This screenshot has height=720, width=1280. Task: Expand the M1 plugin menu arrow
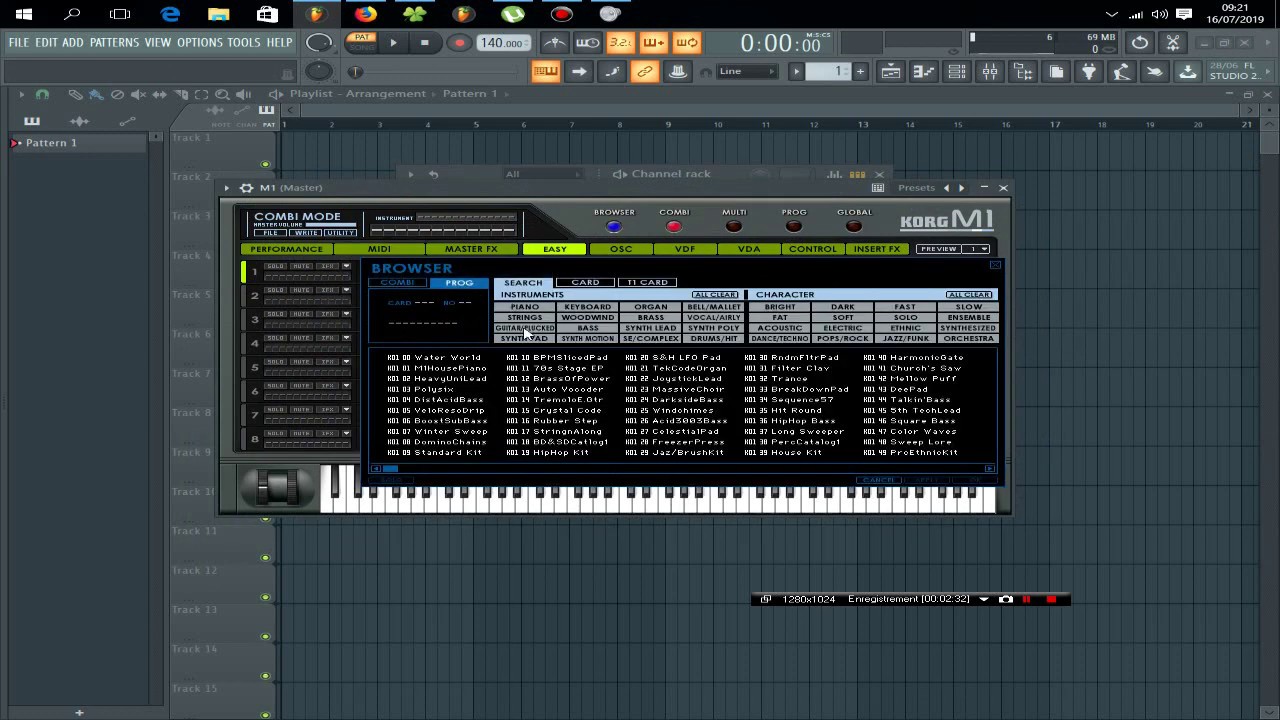pos(227,188)
